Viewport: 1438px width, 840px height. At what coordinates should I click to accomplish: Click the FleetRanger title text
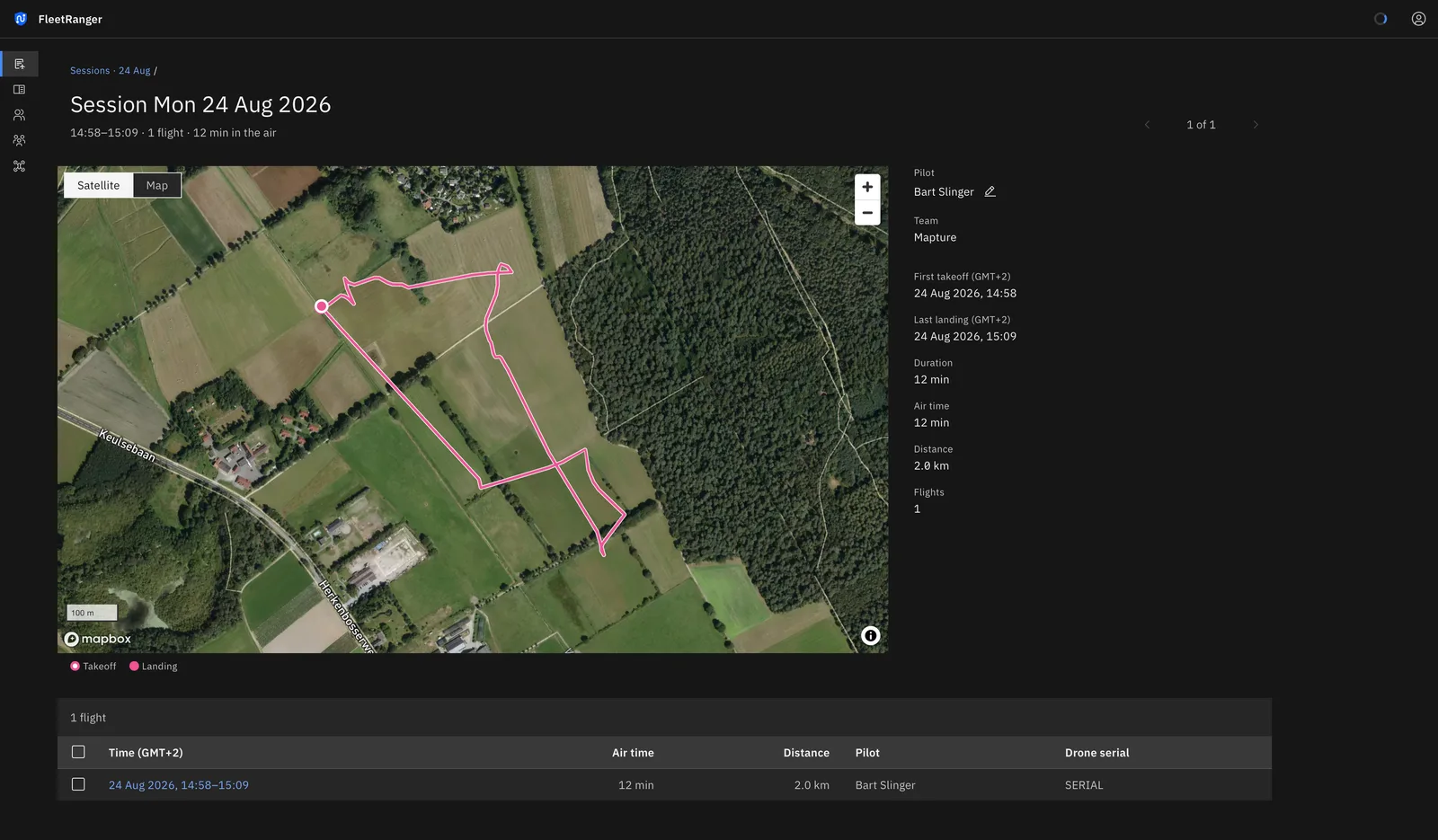coord(70,19)
